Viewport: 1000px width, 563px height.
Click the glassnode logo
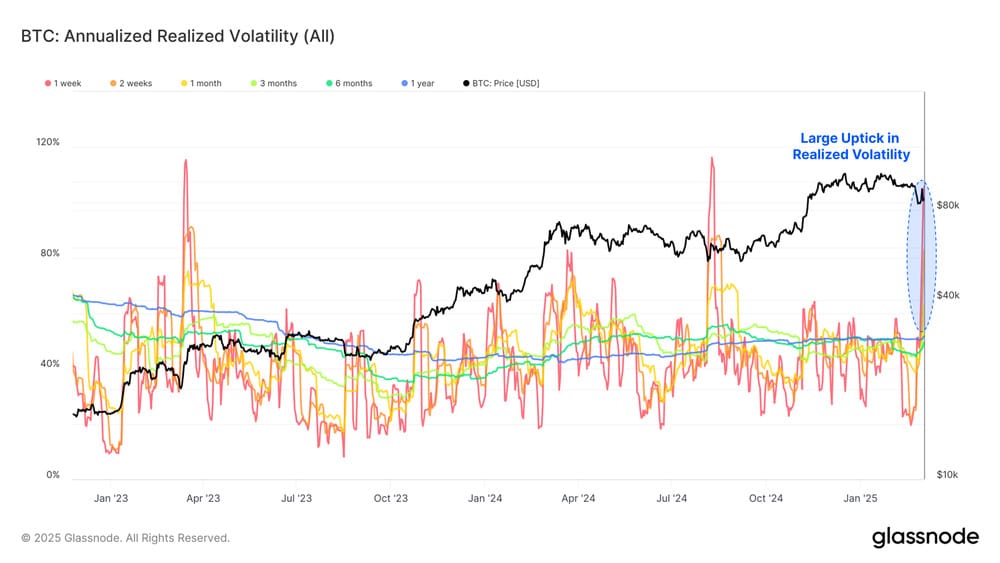(x=925, y=537)
